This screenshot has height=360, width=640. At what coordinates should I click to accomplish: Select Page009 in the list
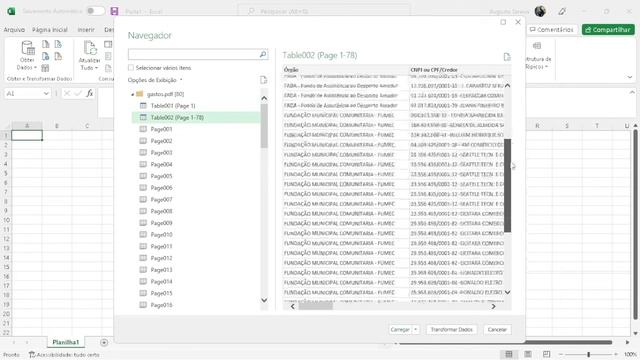pos(161,223)
